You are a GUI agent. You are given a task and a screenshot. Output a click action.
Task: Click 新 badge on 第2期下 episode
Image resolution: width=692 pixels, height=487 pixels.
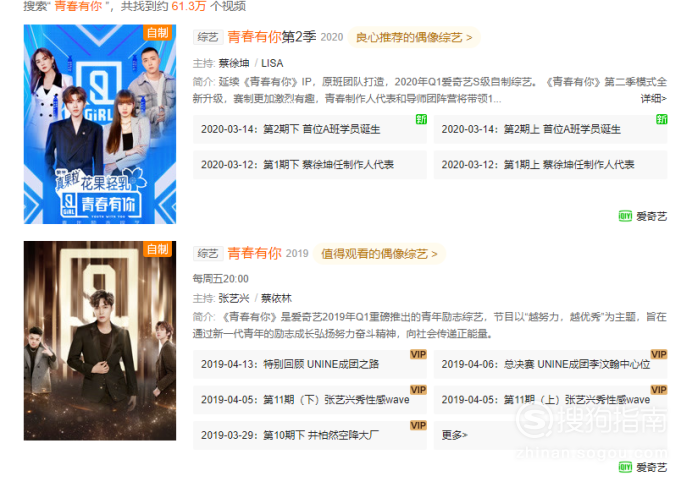421,119
